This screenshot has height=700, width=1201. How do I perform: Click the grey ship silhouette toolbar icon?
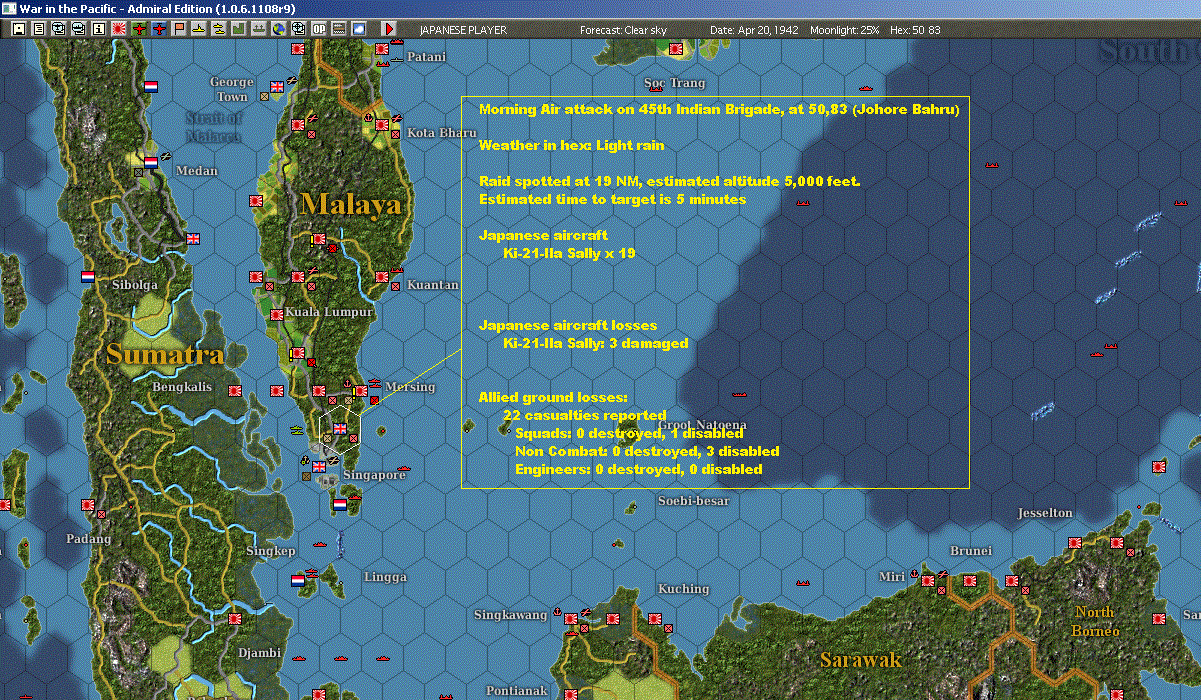pos(259,30)
